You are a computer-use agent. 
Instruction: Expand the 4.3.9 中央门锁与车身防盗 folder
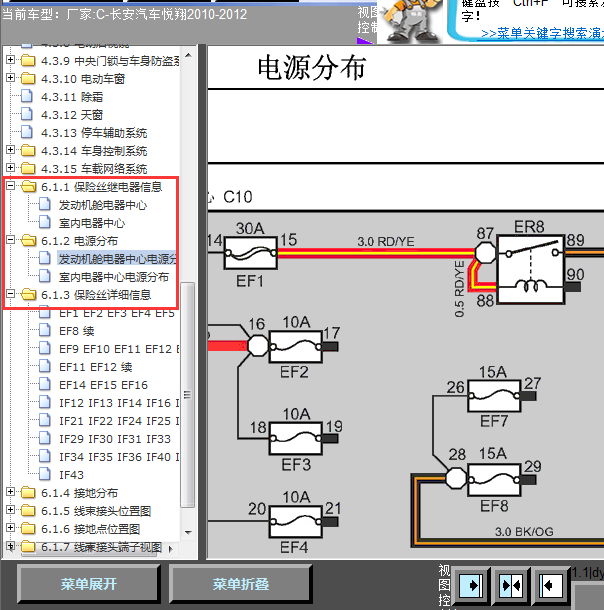tap(11, 60)
